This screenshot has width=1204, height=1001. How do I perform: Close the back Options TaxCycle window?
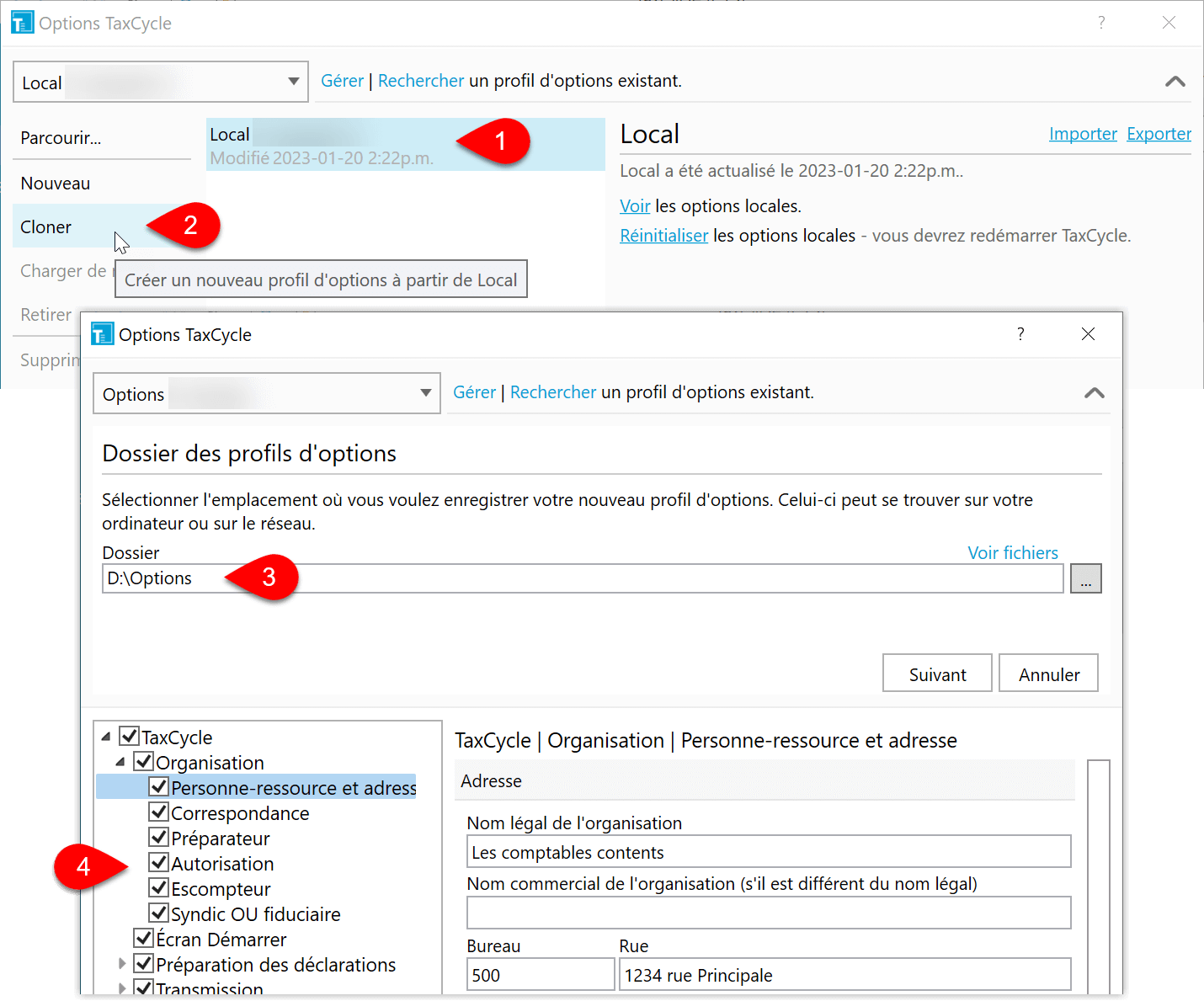[1169, 23]
